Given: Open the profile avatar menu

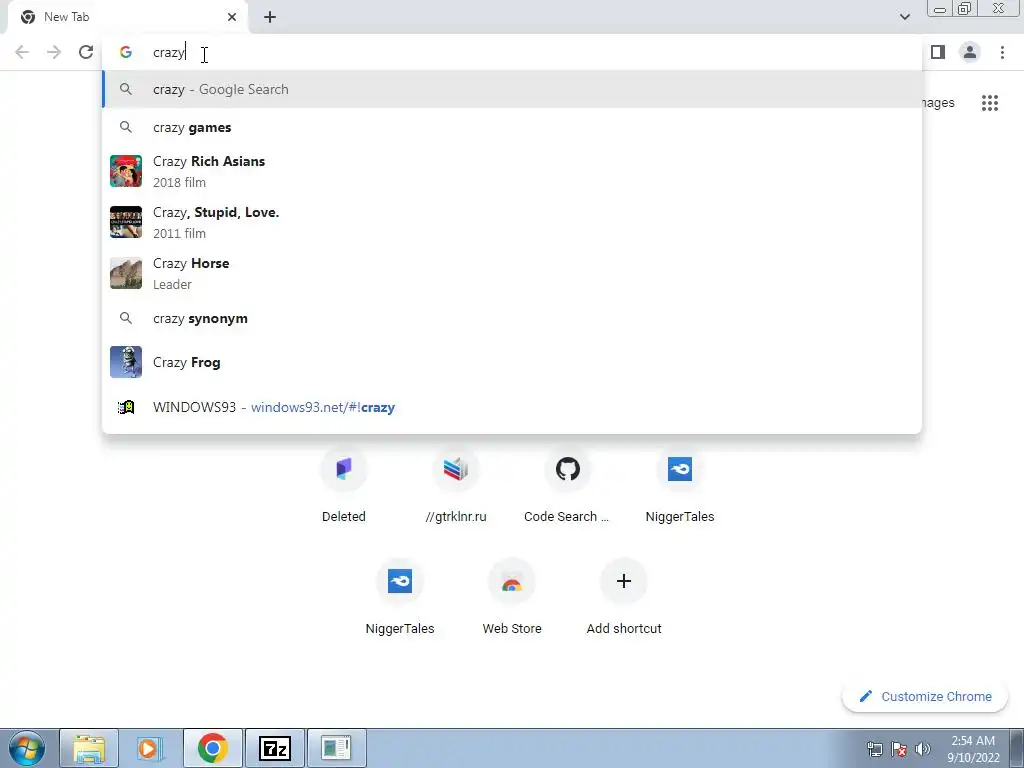Looking at the screenshot, I should tap(970, 52).
